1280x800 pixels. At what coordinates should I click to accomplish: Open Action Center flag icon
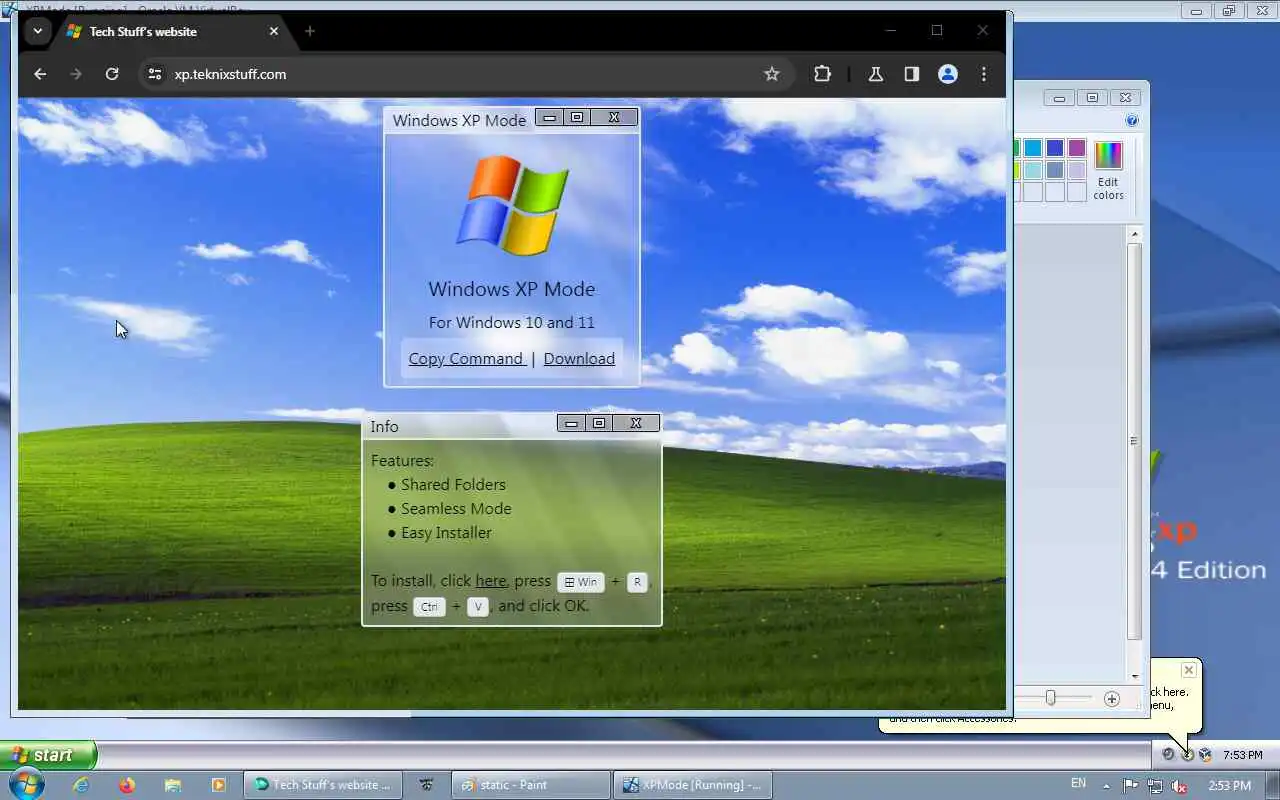coord(1130,785)
